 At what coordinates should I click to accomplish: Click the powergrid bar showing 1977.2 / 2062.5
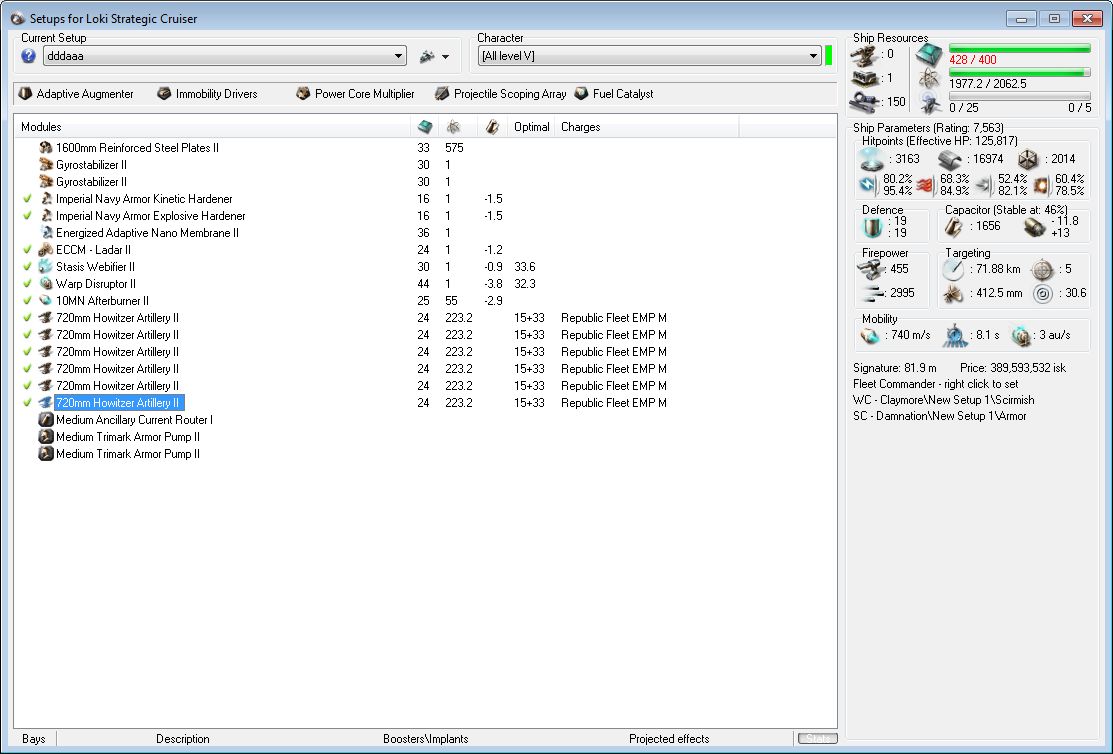coord(1019,72)
